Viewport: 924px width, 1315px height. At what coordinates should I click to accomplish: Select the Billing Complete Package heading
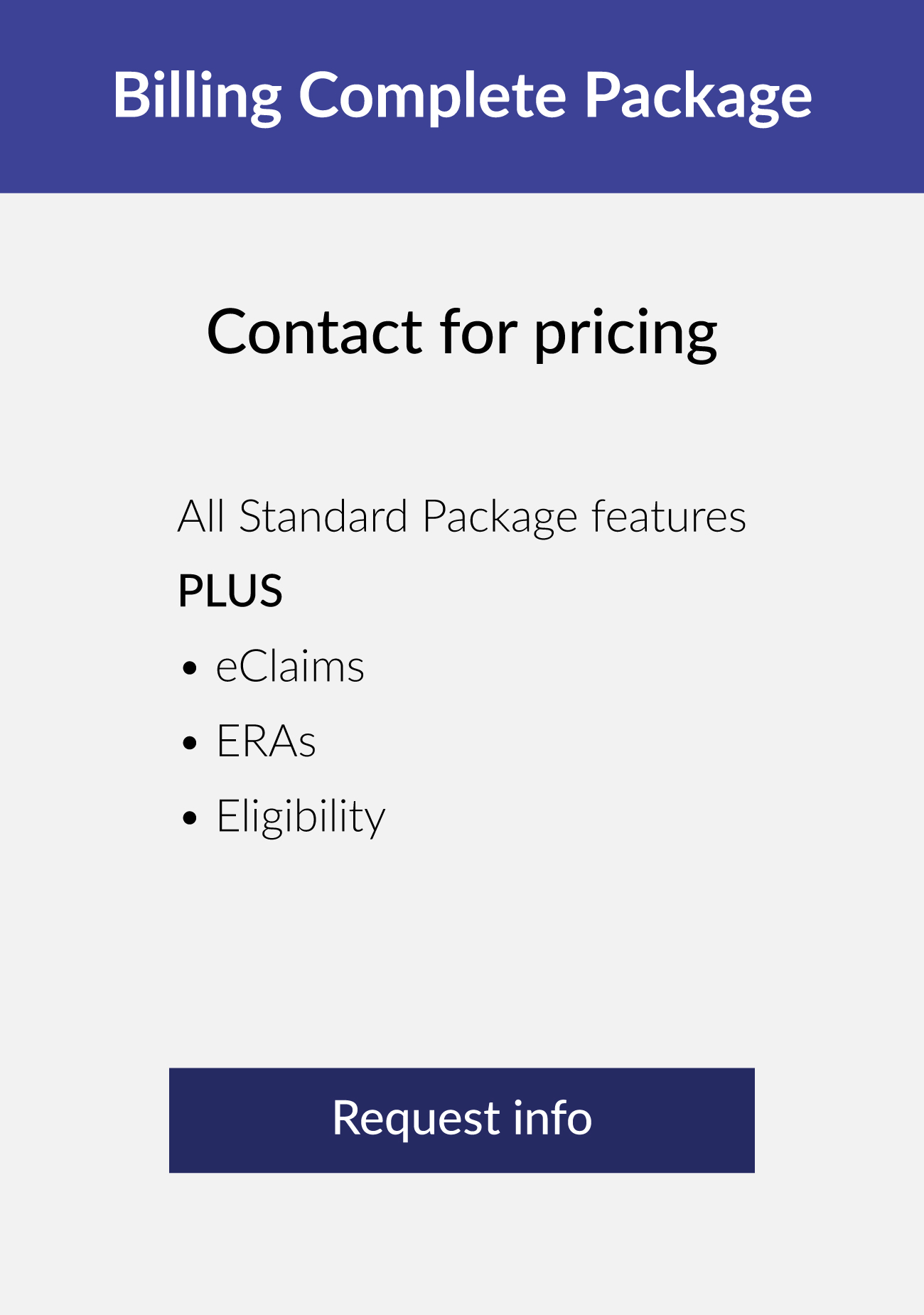tap(462, 97)
